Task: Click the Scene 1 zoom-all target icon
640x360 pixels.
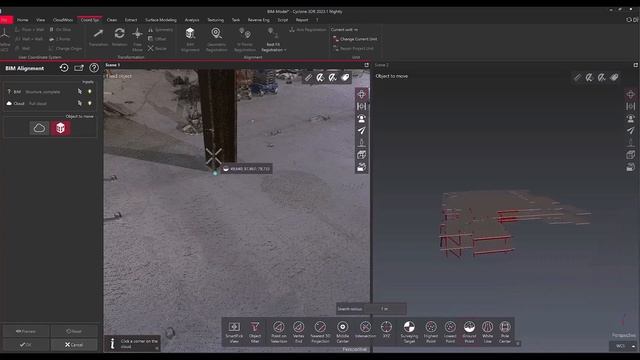Action: 362,95
